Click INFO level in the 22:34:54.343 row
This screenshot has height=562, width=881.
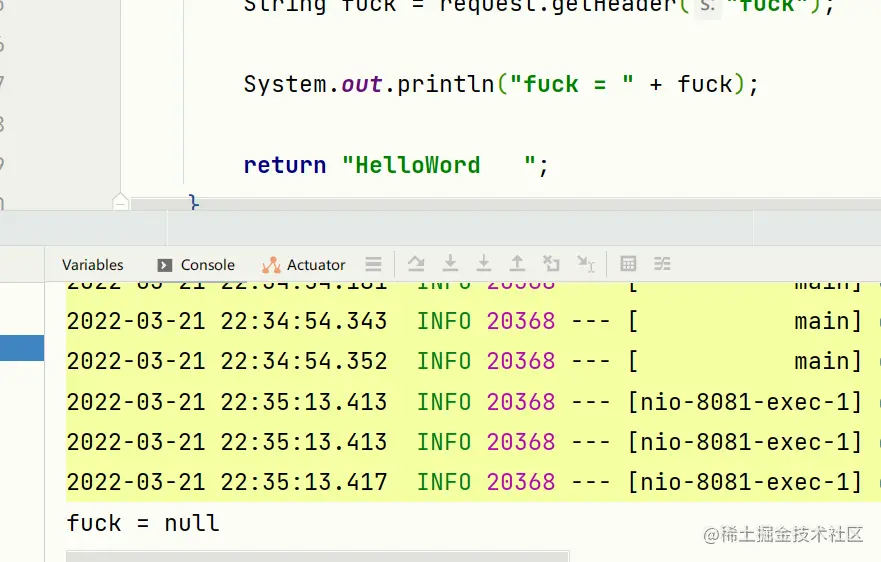444,321
